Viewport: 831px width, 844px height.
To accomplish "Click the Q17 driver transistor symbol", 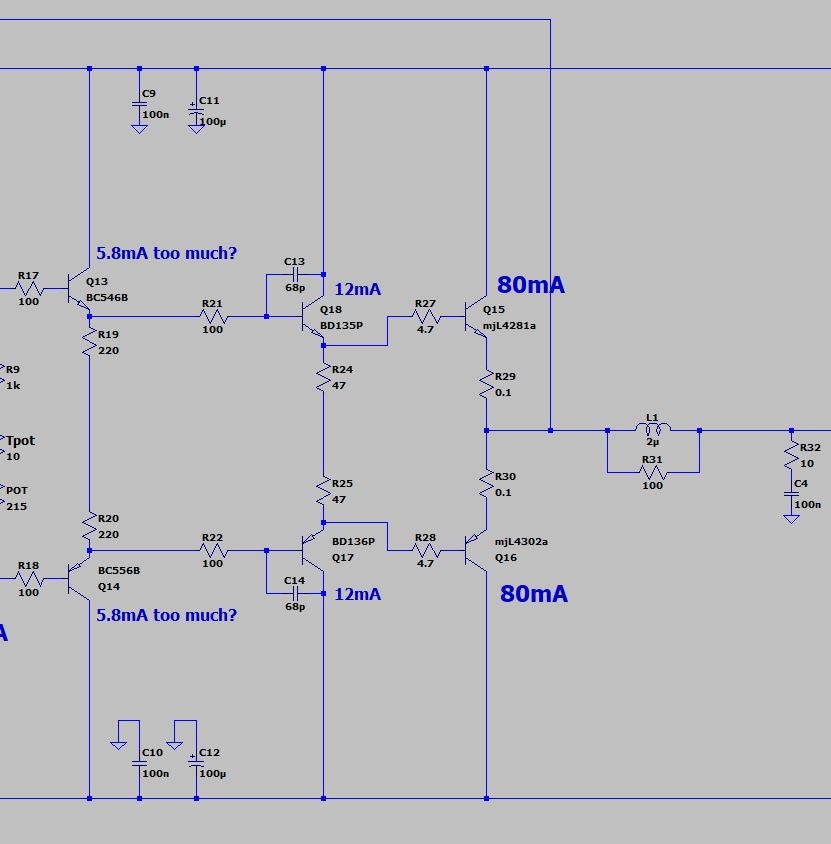I will [x=313, y=550].
